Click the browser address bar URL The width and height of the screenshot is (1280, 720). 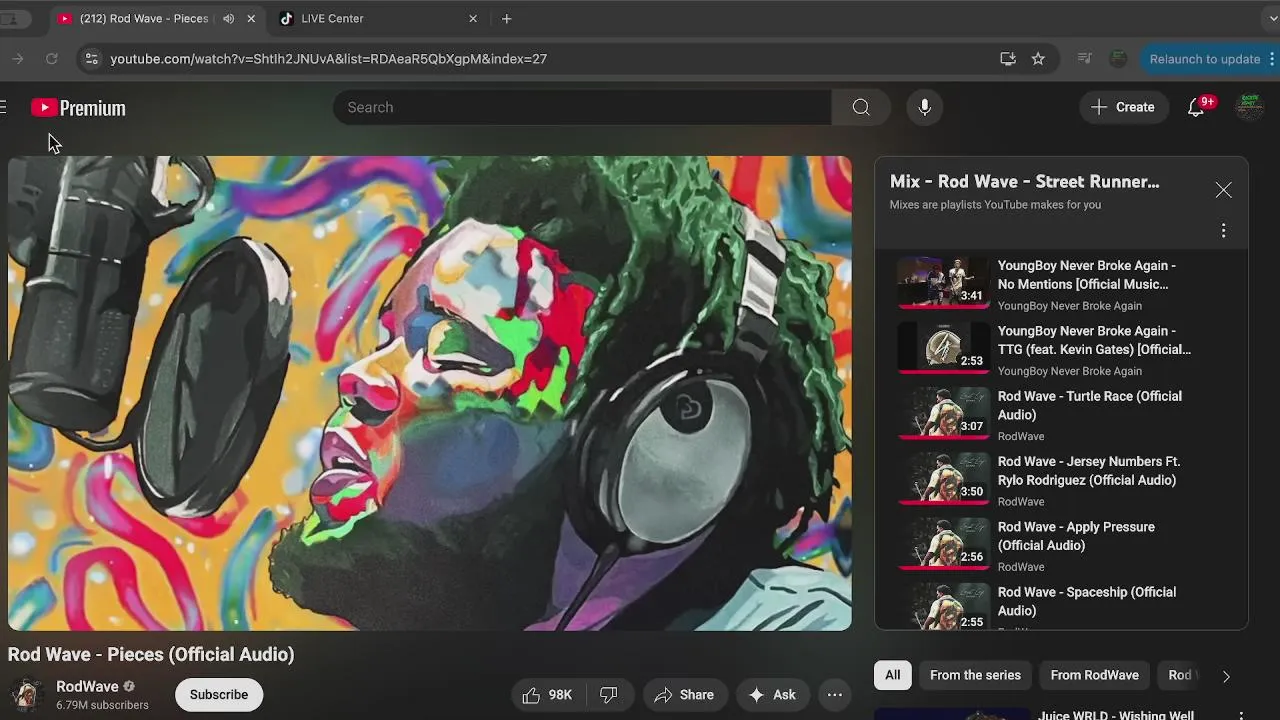tap(328, 59)
